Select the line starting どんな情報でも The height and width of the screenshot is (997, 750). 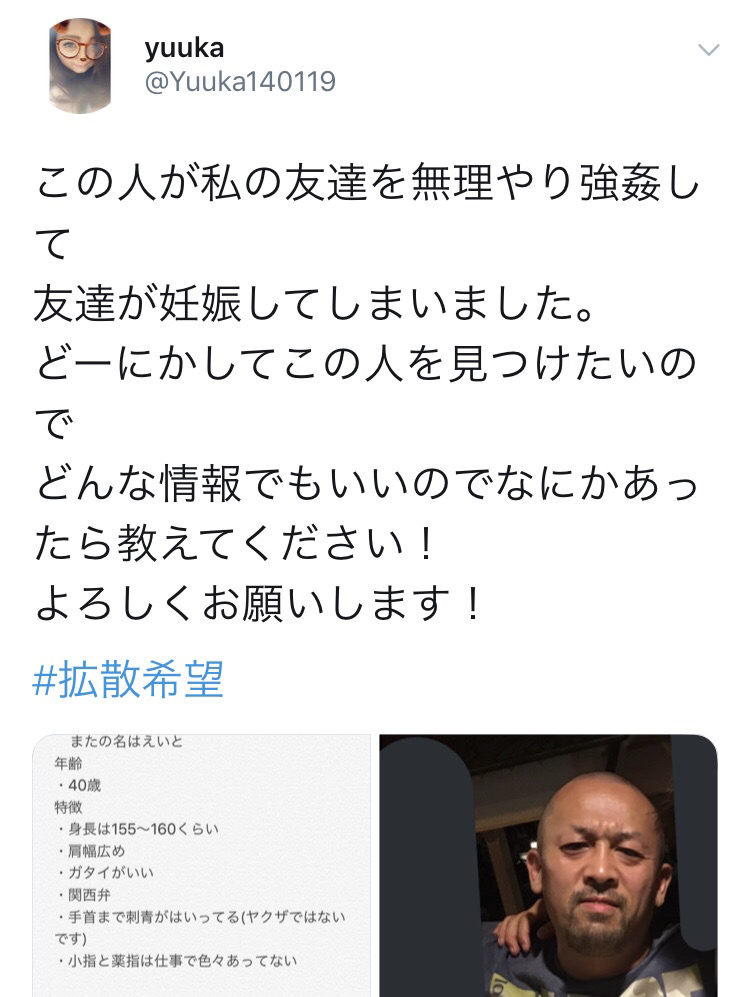(367, 484)
